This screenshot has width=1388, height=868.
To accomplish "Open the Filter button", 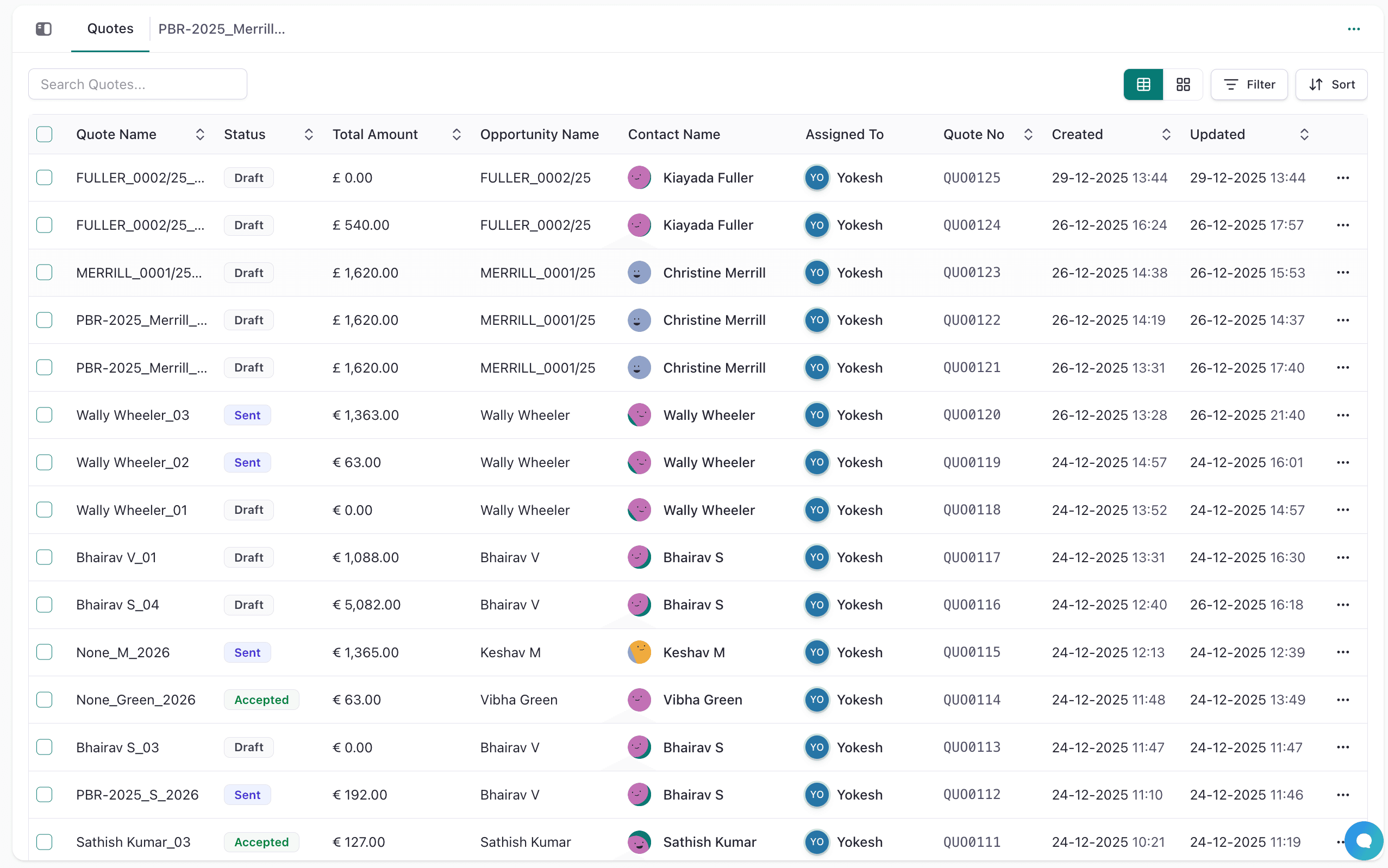I will point(1249,84).
